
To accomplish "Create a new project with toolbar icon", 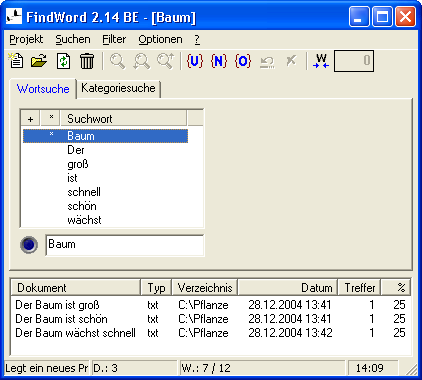I will (x=16, y=61).
